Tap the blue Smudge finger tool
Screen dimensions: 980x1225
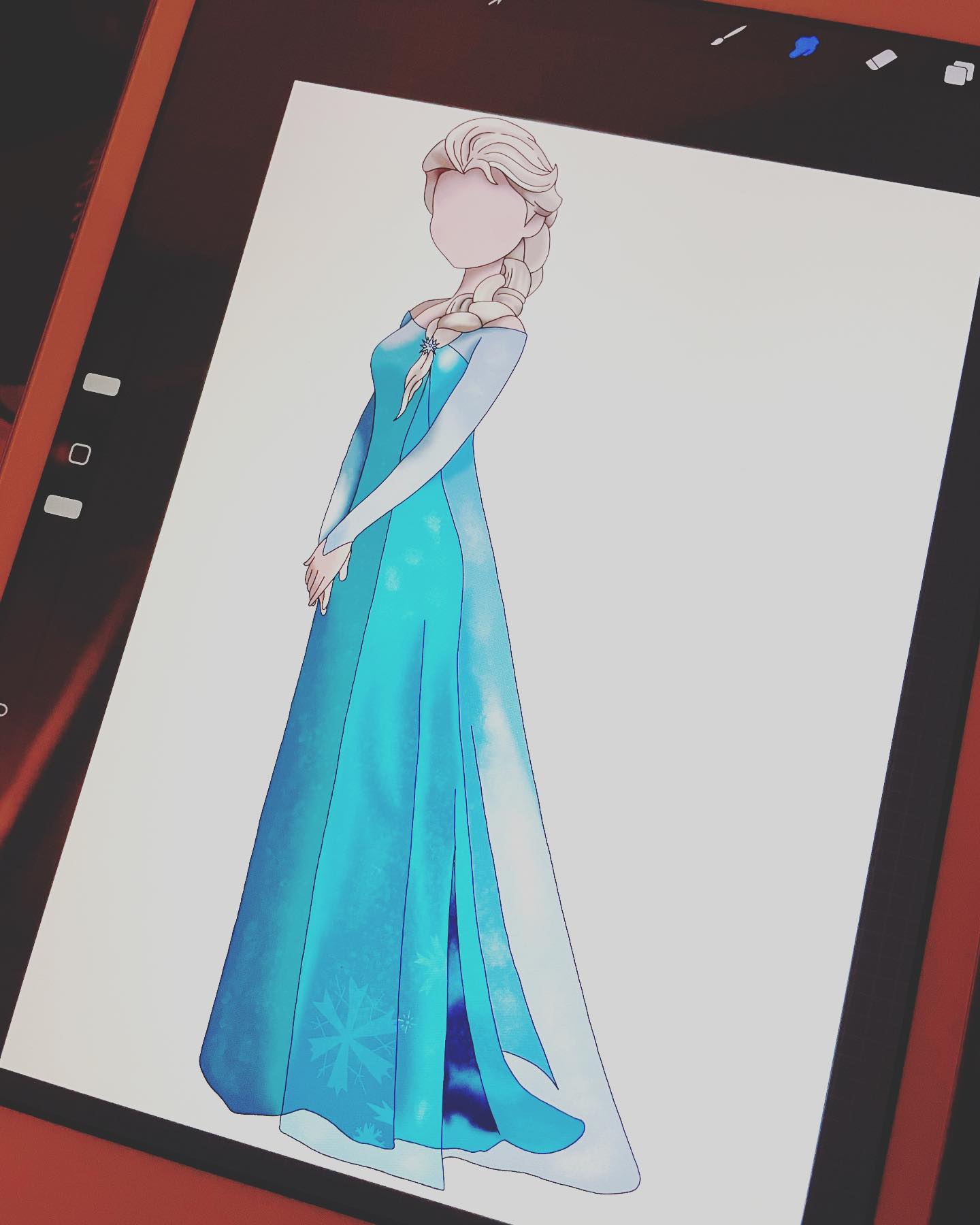coord(804,47)
